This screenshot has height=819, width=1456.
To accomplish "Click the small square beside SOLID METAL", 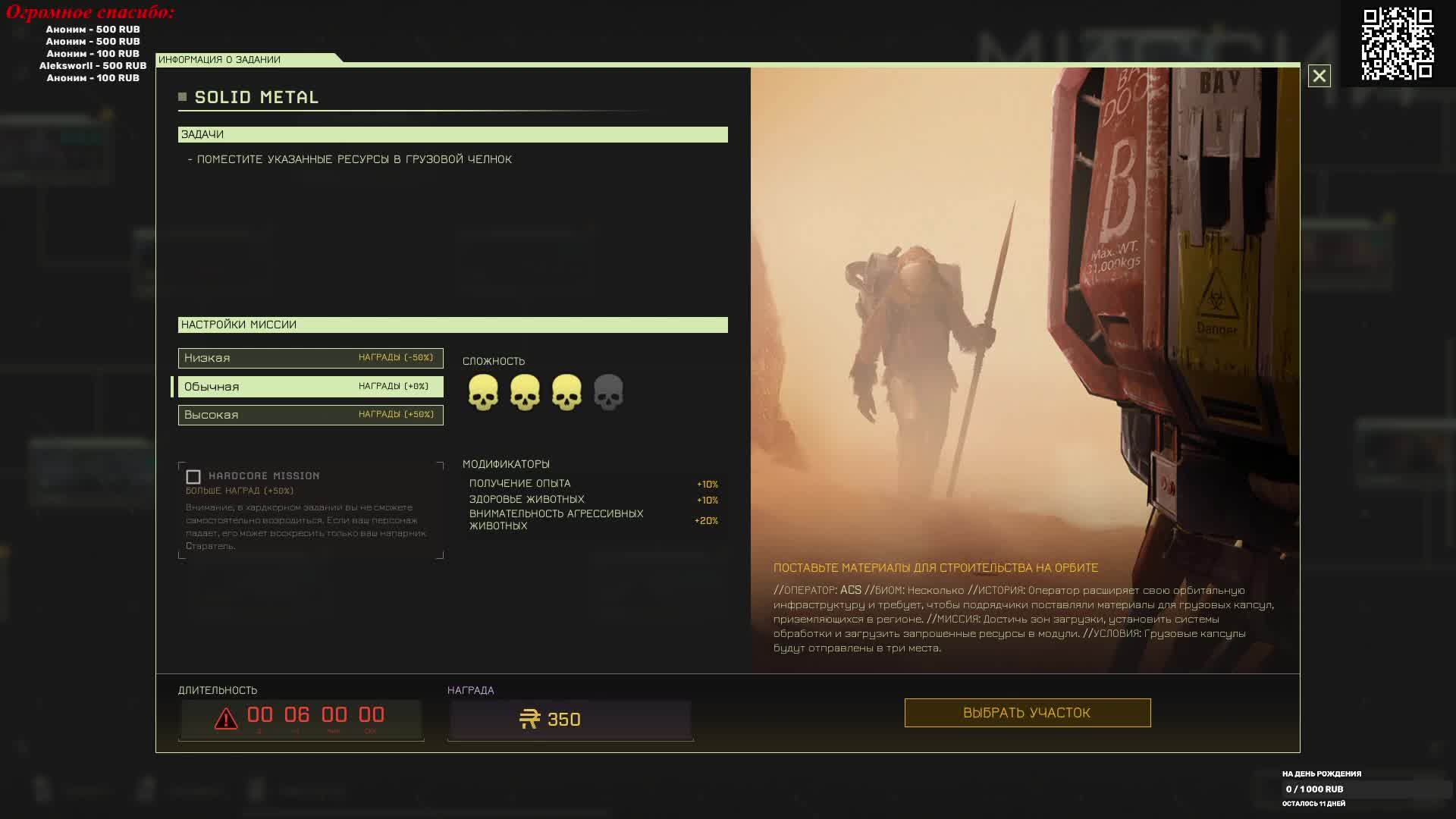I will click(x=182, y=97).
